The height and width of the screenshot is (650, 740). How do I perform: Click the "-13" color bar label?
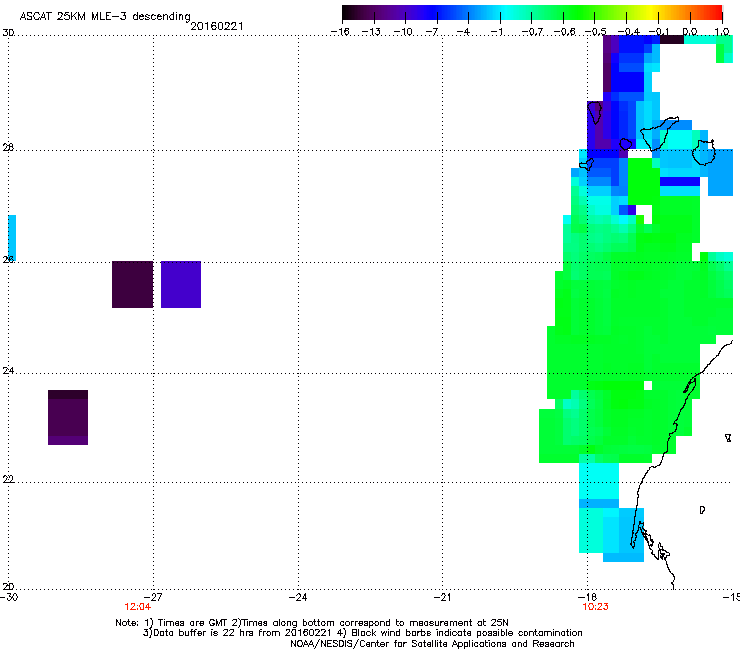tap(371, 32)
